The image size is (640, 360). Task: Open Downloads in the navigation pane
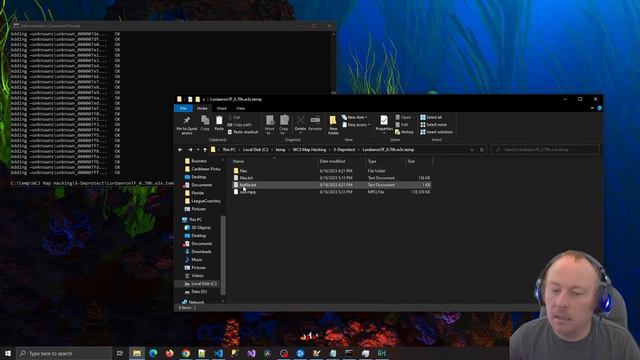[x=198, y=252]
